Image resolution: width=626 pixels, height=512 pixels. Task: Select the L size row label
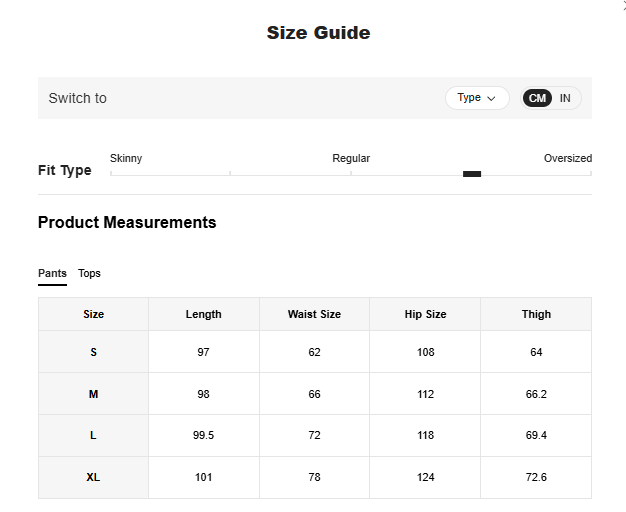[93, 436]
